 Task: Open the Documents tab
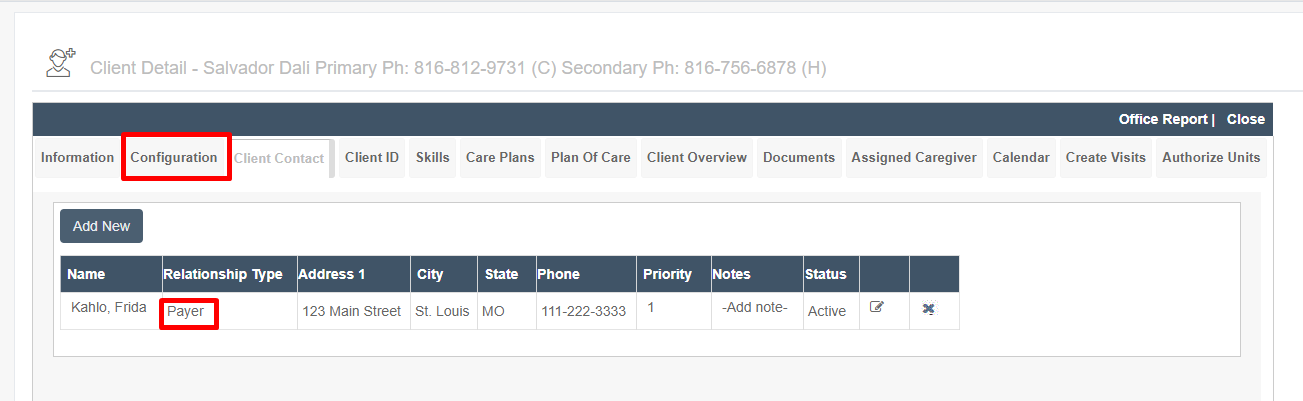click(799, 158)
